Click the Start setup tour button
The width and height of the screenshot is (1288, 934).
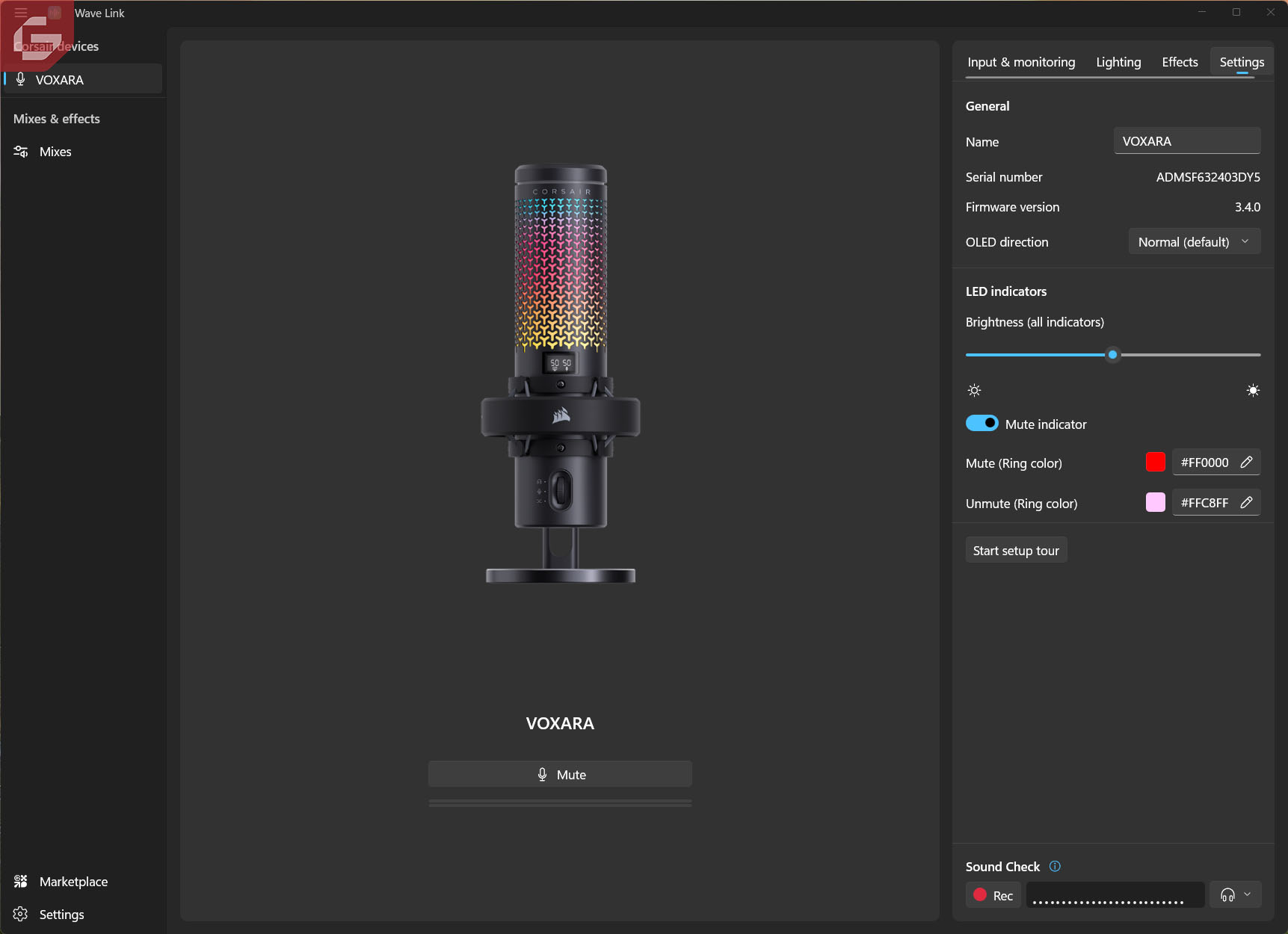(1016, 551)
